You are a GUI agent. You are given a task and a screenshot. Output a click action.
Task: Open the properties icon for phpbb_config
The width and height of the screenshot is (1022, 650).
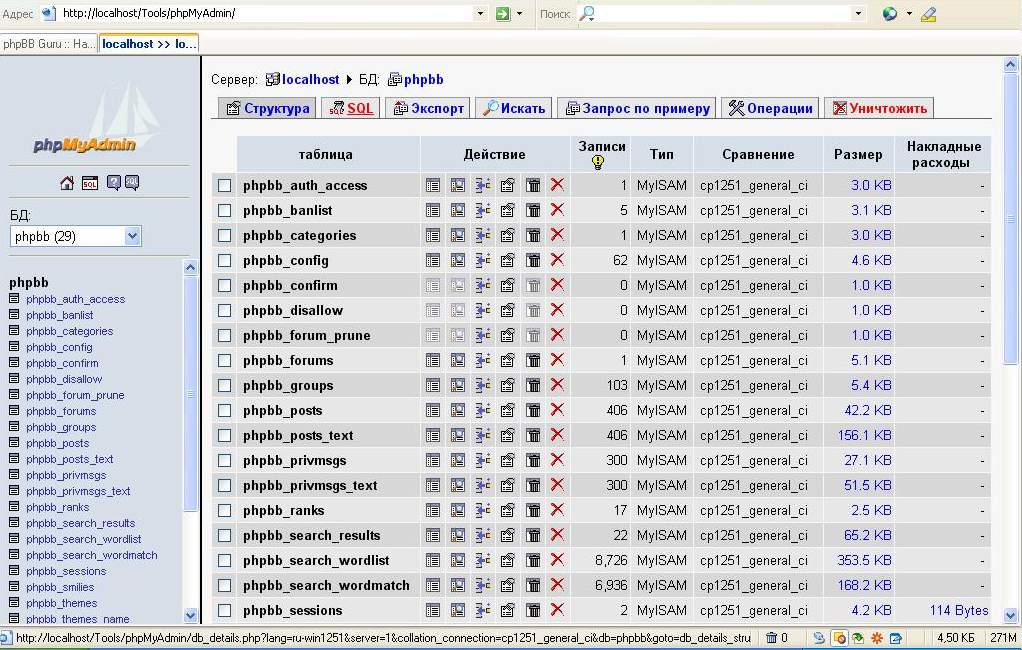[x=508, y=260]
